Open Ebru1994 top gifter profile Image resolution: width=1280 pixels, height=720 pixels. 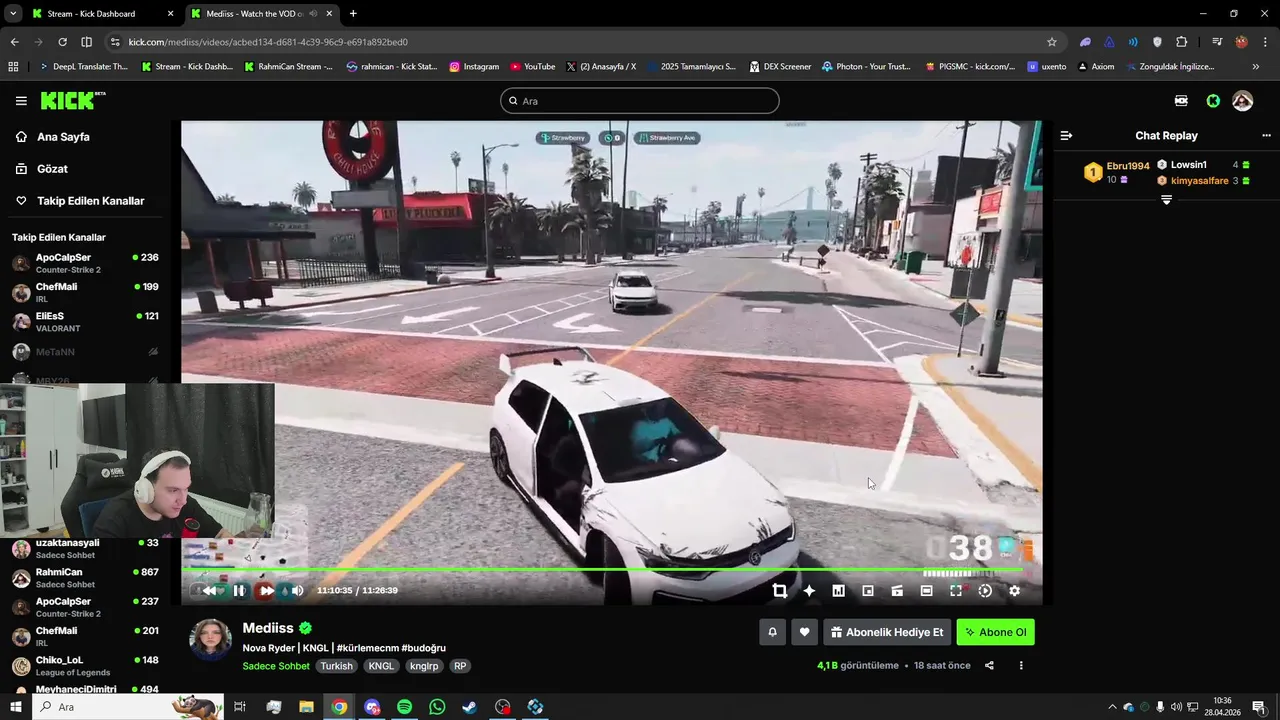[1117, 172]
